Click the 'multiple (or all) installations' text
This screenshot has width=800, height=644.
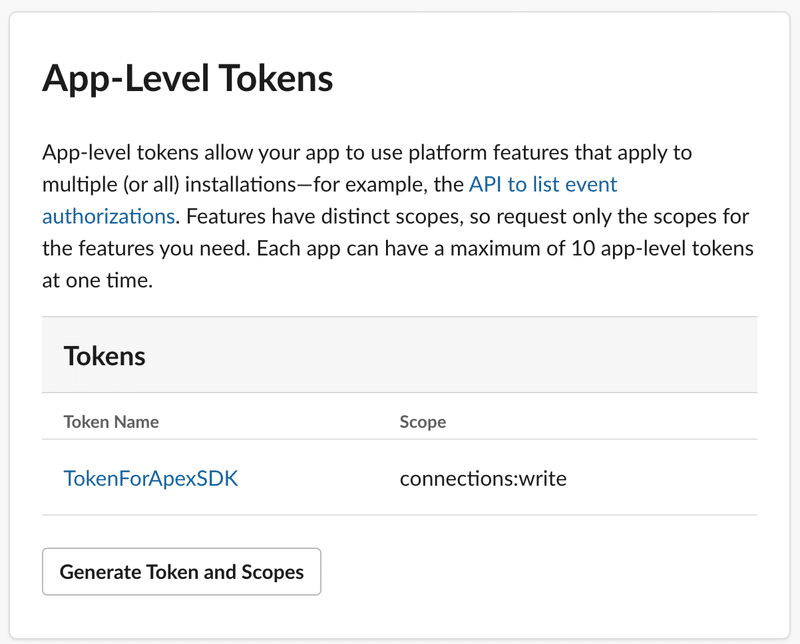pos(169,184)
